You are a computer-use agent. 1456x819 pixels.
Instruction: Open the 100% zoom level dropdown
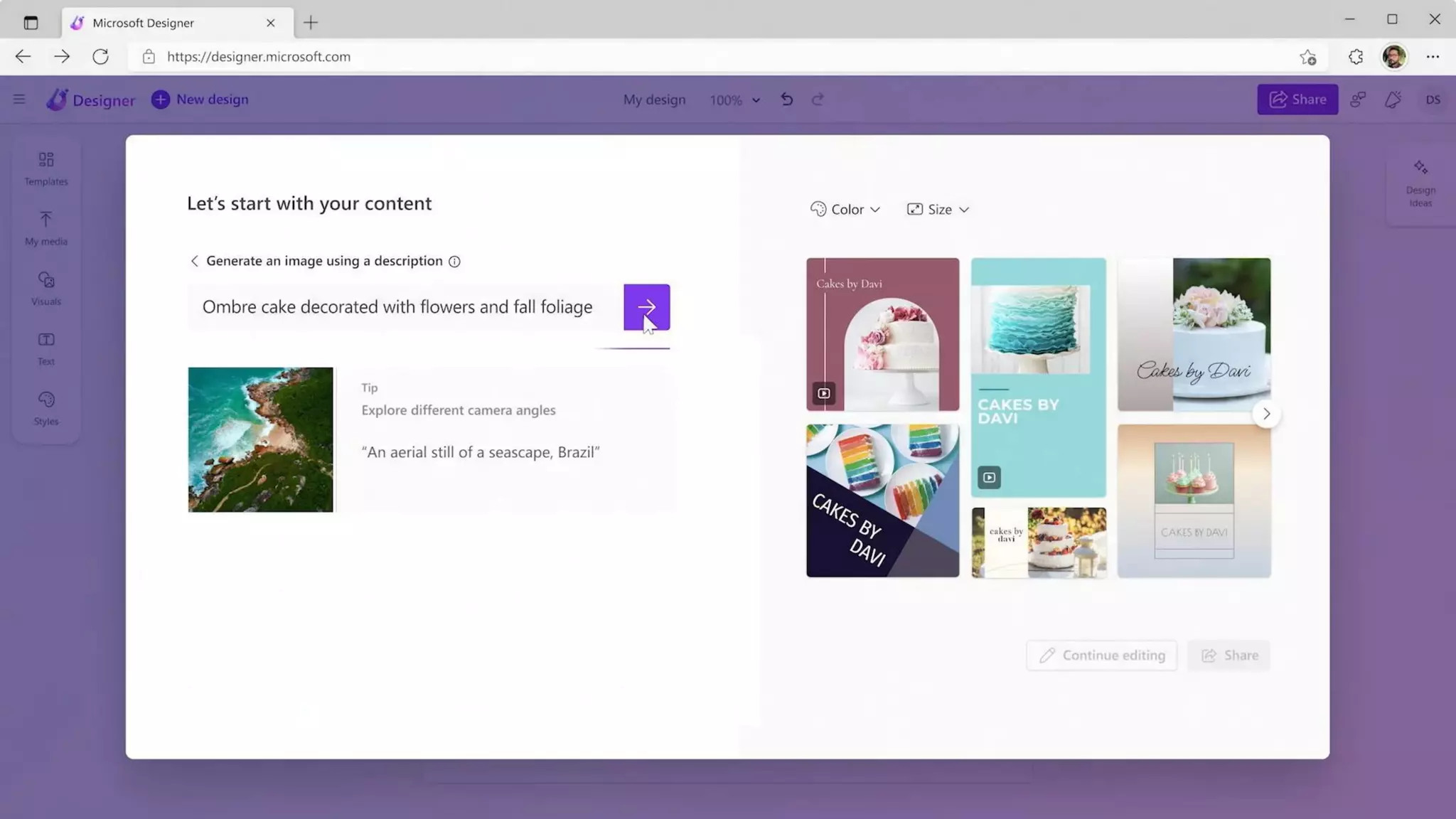click(x=734, y=100)
